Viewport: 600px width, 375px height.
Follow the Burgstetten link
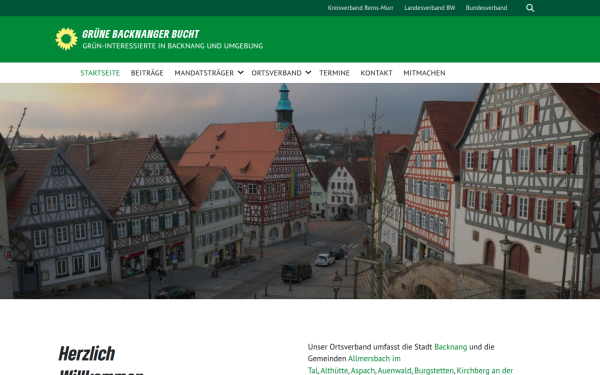pos(434,370)
